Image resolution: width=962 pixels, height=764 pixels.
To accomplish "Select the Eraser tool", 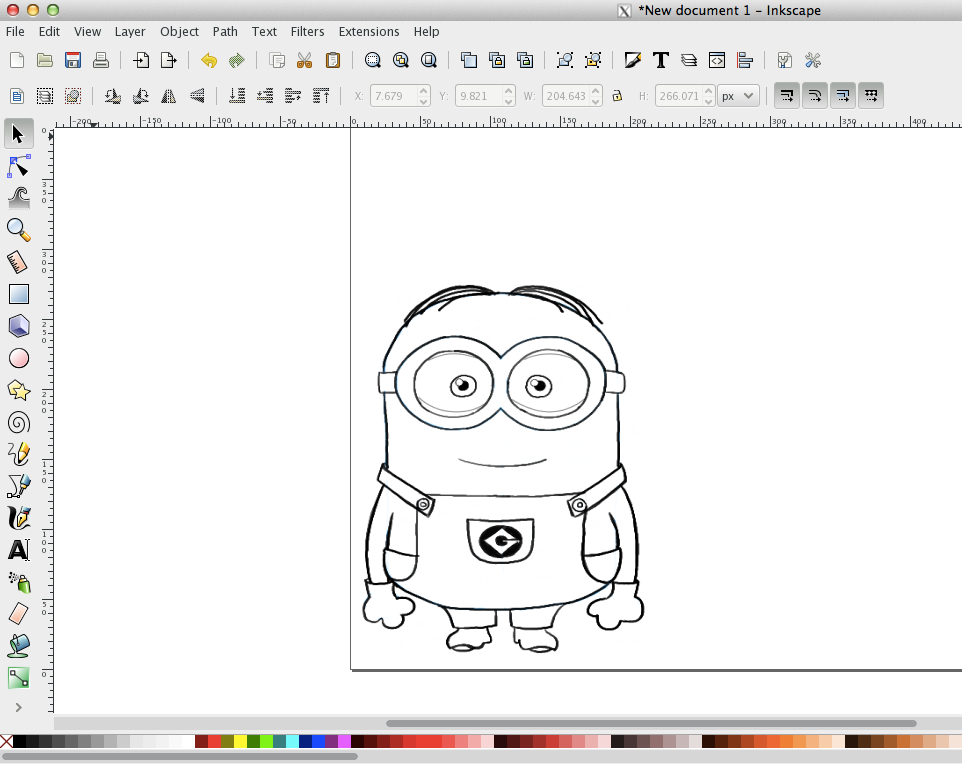I will click(18, 613).
